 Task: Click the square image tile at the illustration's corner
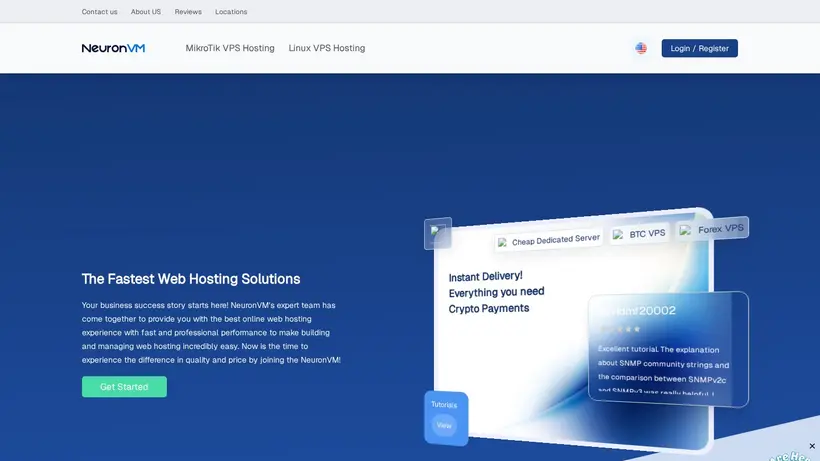(438, 233)
